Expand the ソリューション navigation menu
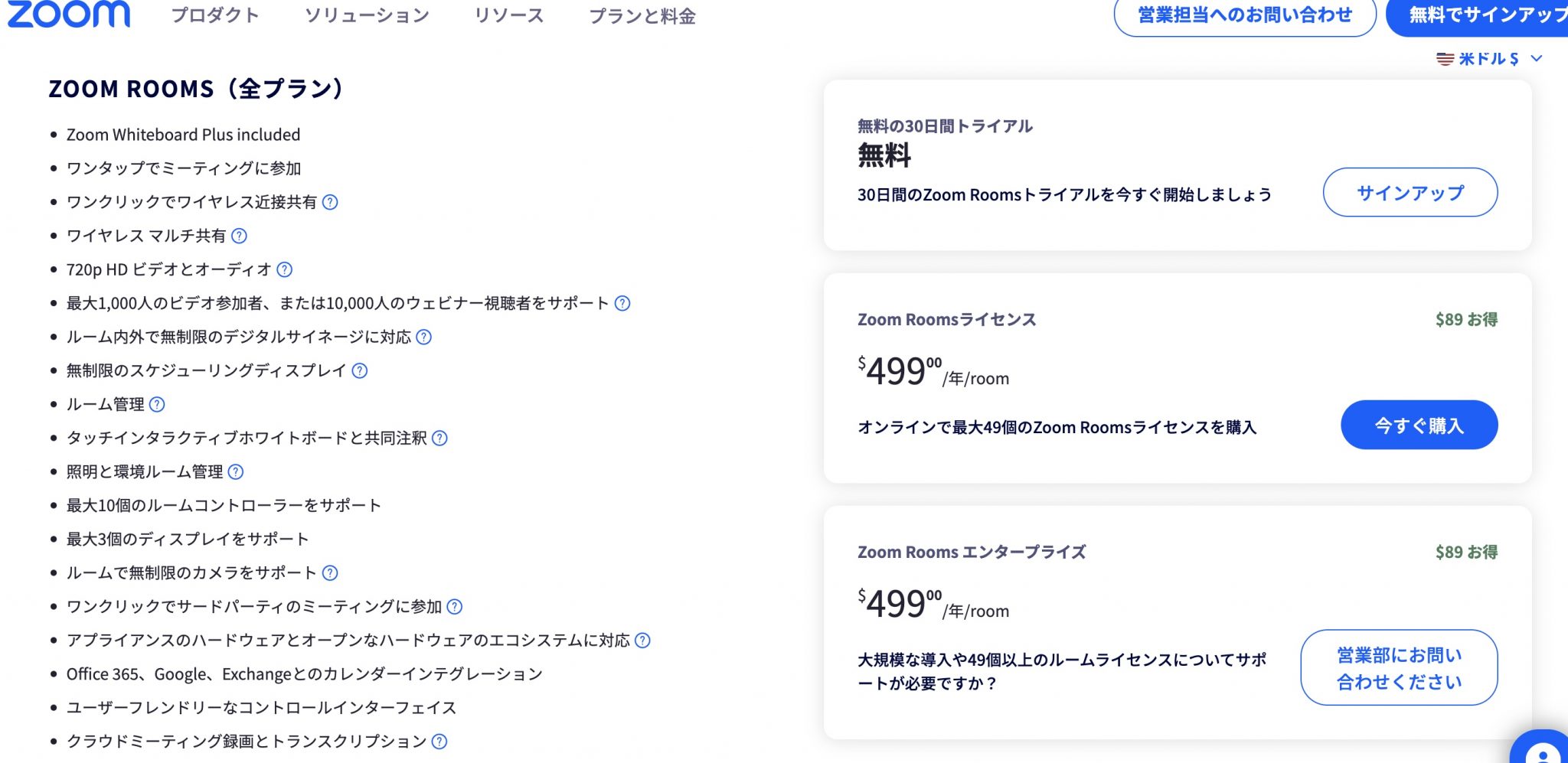 (x=367, y=15)
